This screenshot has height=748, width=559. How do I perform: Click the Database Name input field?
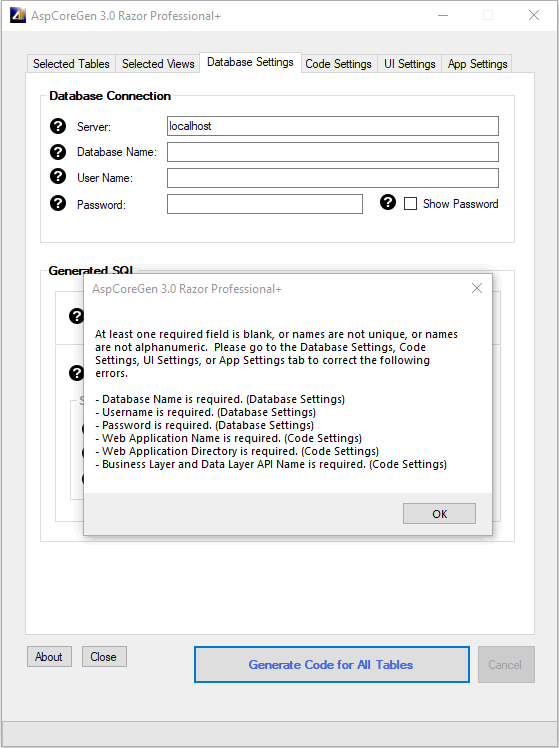[x=332, y=152]
